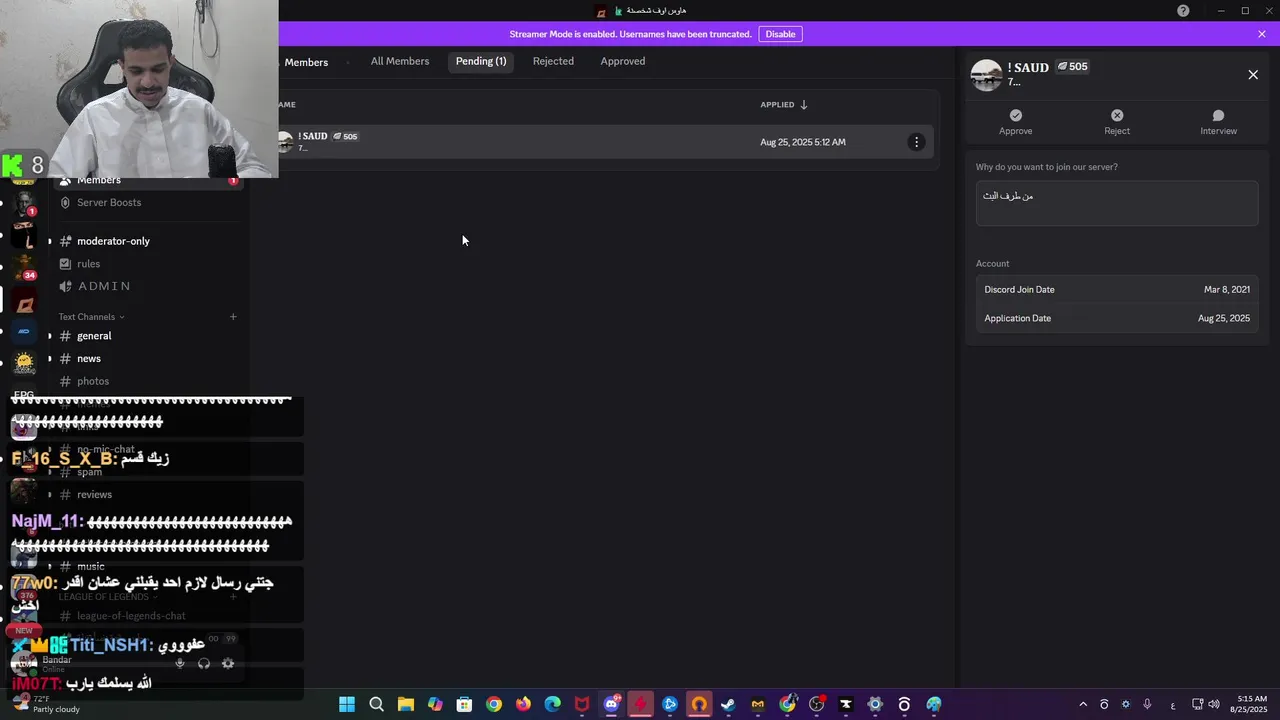Open Microsoft Store from the taskbar
Viewport: 1280px width, 720px height.
(464, 704)
